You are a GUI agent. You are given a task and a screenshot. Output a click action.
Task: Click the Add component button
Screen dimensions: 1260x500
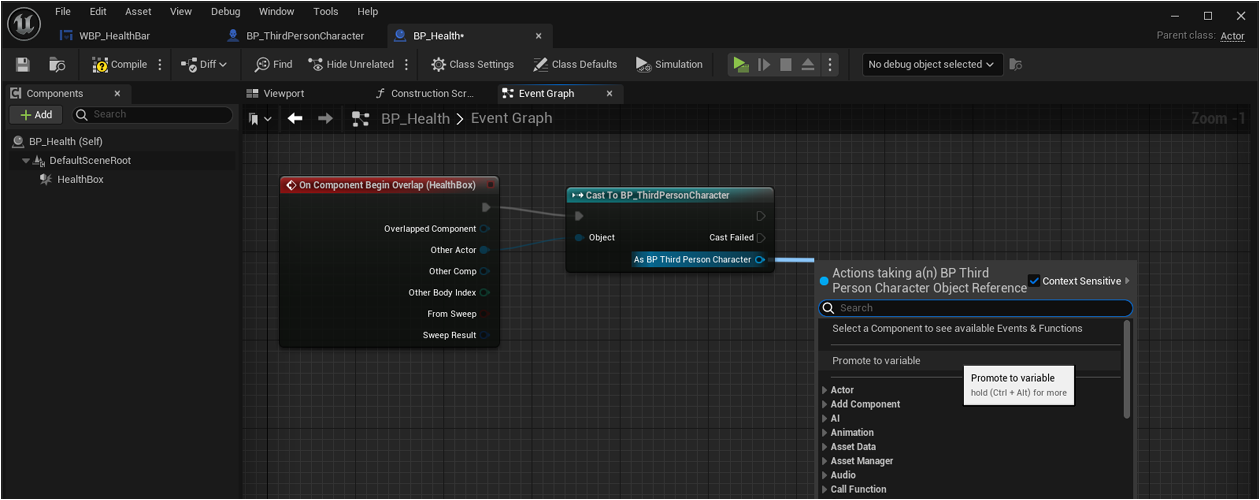[37, 114]
